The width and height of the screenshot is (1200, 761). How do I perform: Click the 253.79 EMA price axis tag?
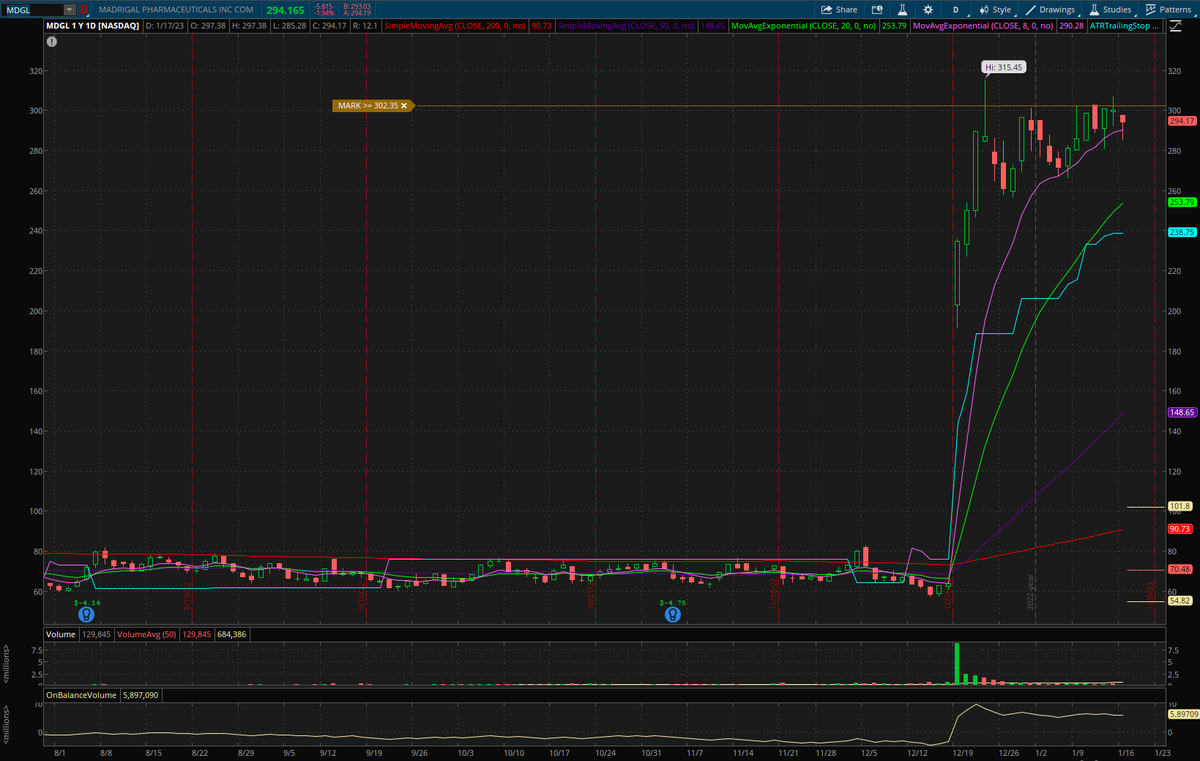[x=1182, y=202]
